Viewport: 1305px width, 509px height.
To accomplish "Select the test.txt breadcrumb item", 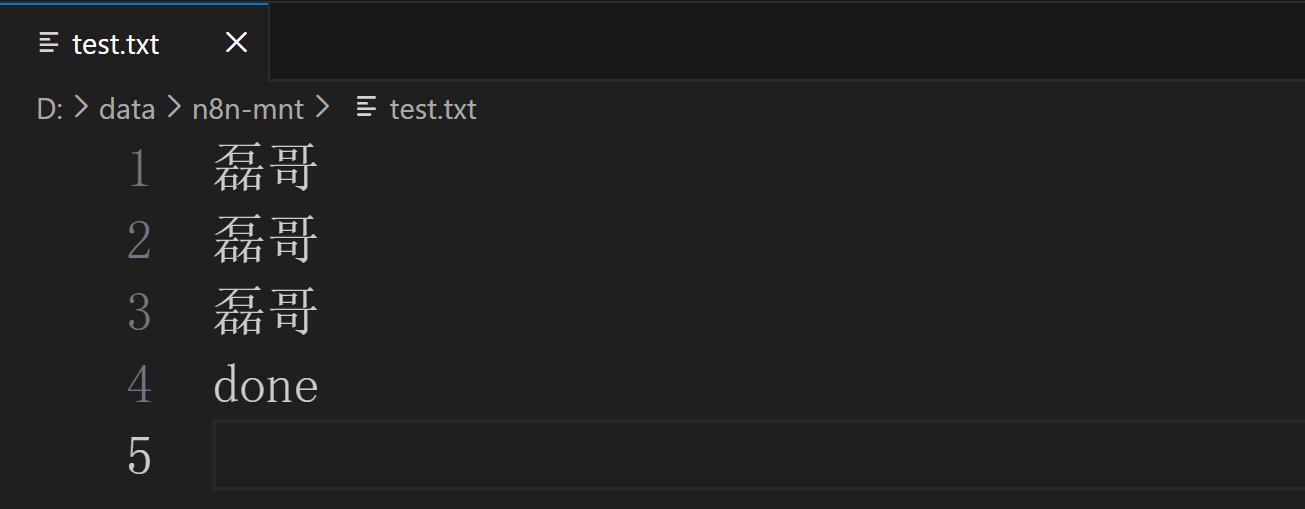I will tap(433, 108).
